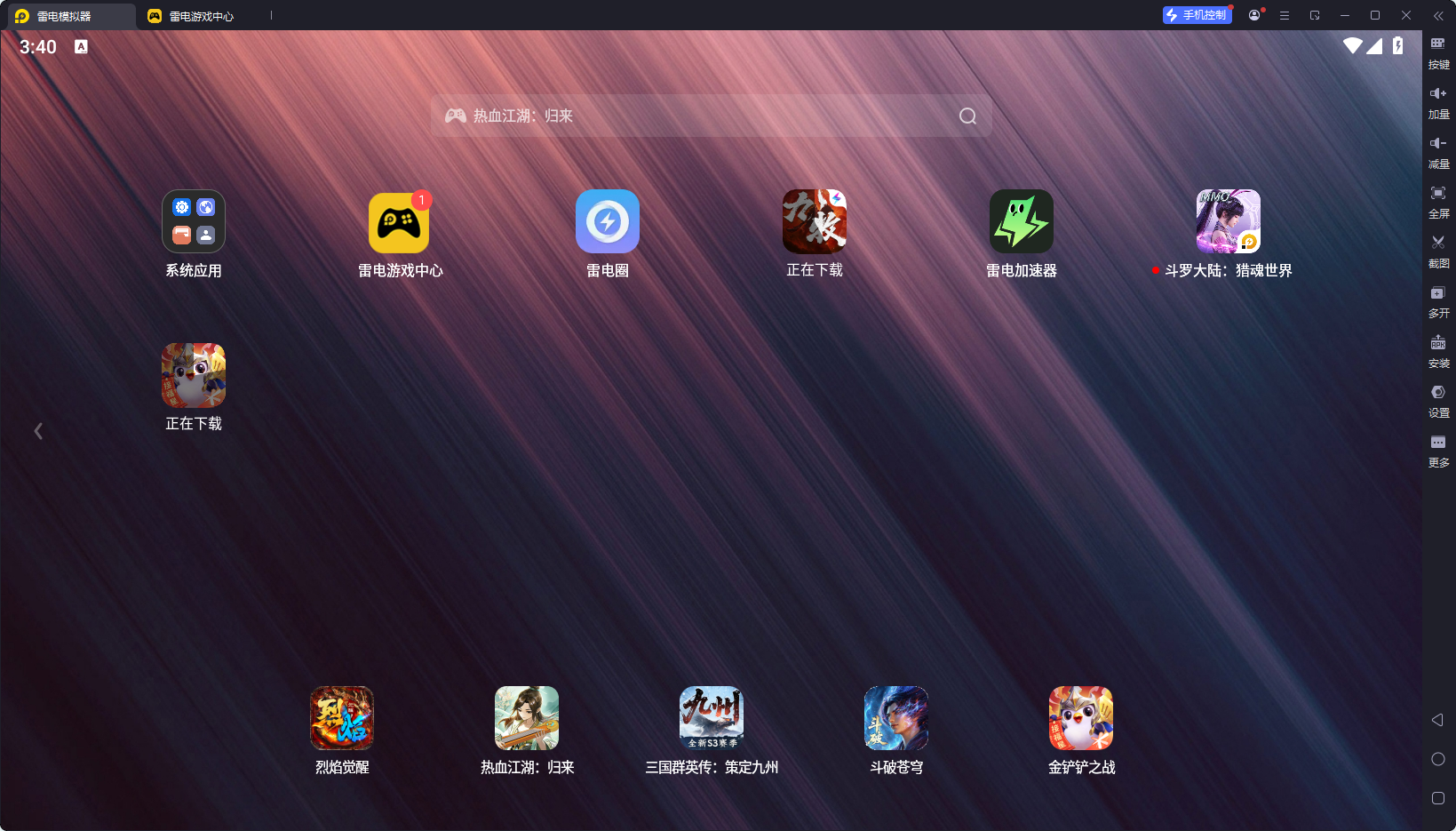Open the 雷电圈 app

coord(608,221)
